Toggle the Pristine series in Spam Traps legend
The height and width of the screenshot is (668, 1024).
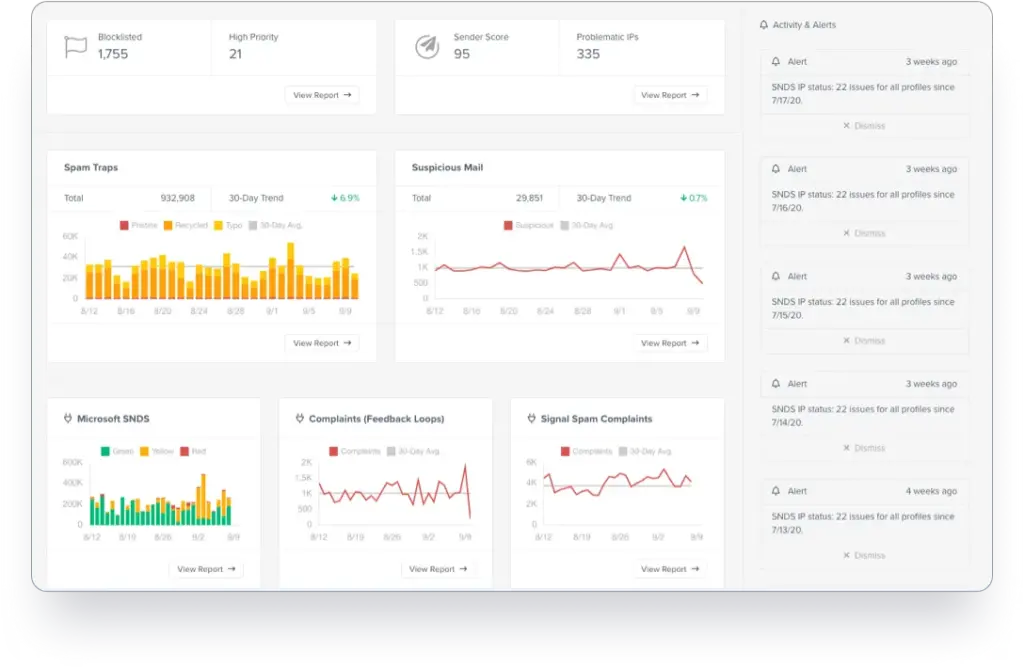point(138,226)
